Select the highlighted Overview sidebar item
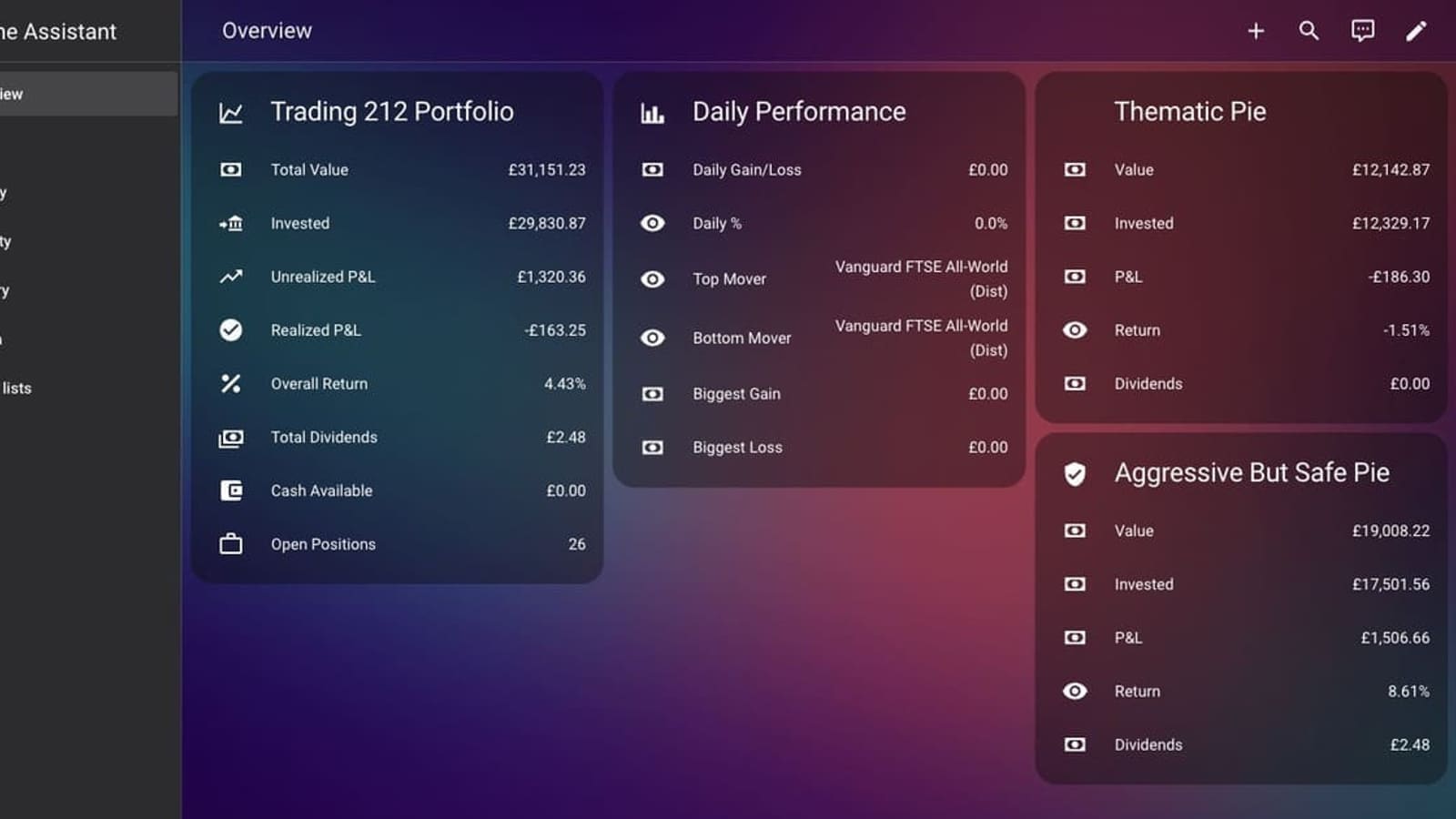The height and width of the screenshot is (819, 1456). pyautogui.click(x=88, y=94)
